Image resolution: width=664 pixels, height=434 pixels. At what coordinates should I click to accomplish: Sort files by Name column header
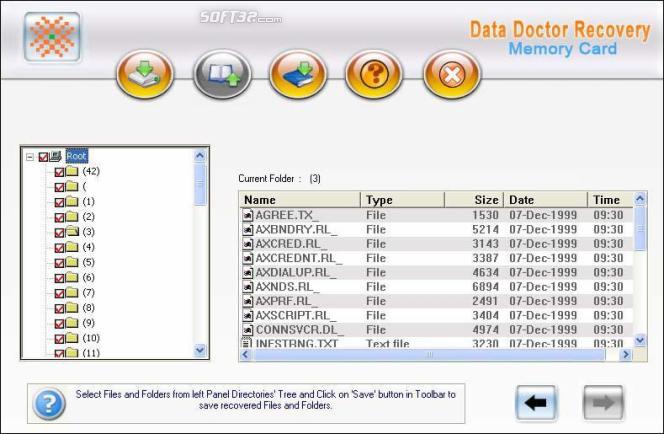[300, 200]
